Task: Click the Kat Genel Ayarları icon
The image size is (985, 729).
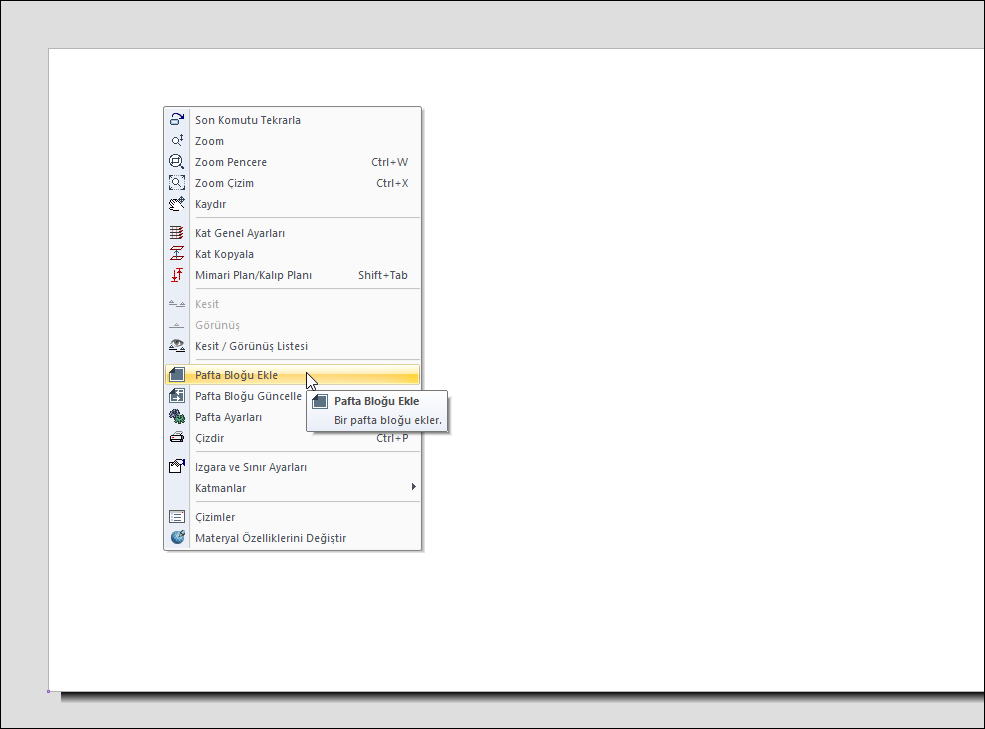Action: [177, 233]
